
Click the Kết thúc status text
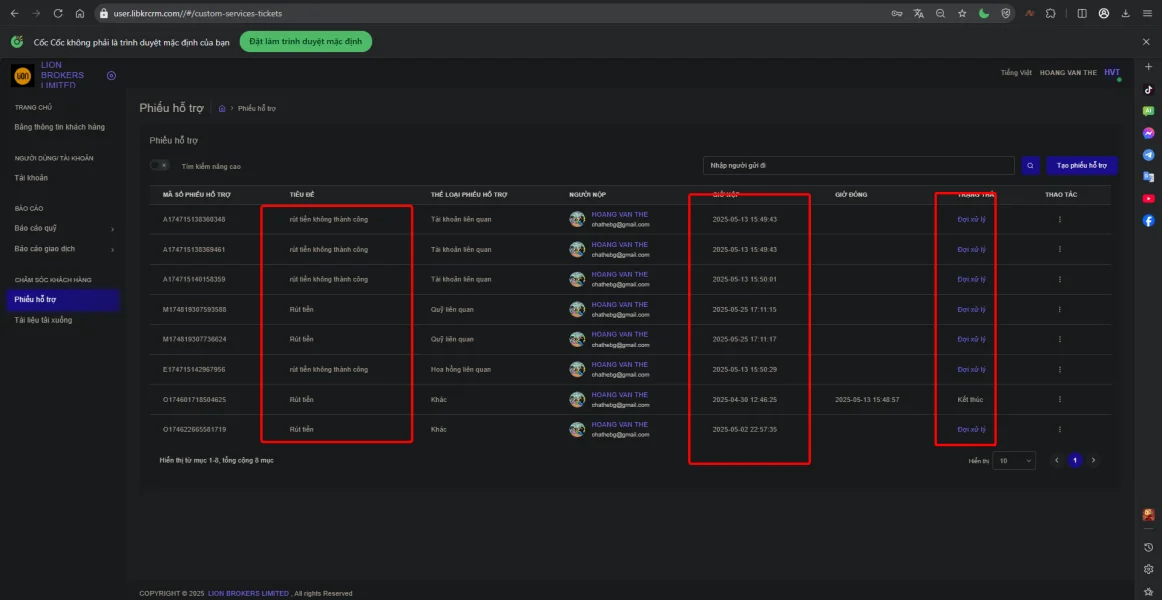pyautogui.click(x=970, y=399)
